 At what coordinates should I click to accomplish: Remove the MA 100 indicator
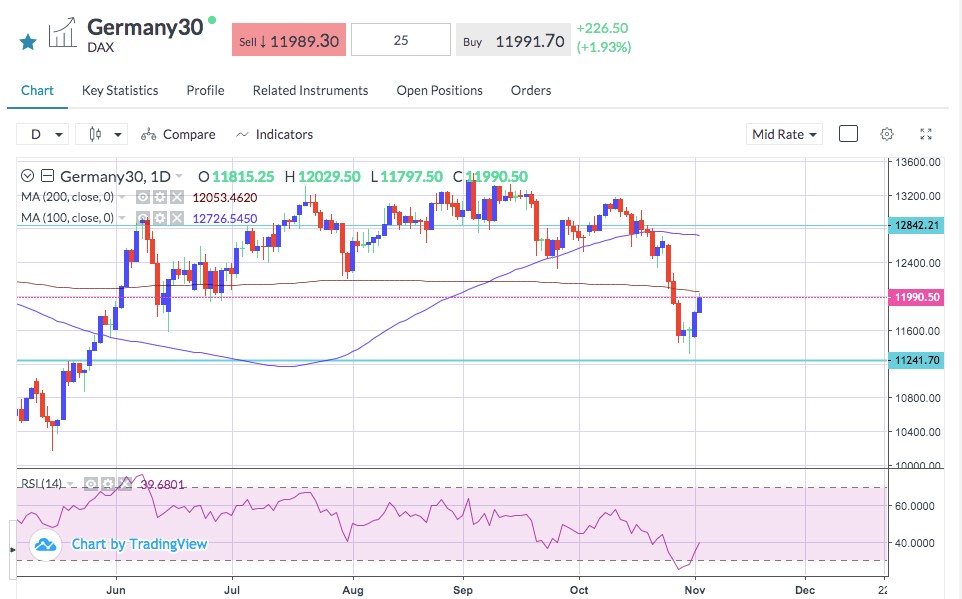(177, 218)
